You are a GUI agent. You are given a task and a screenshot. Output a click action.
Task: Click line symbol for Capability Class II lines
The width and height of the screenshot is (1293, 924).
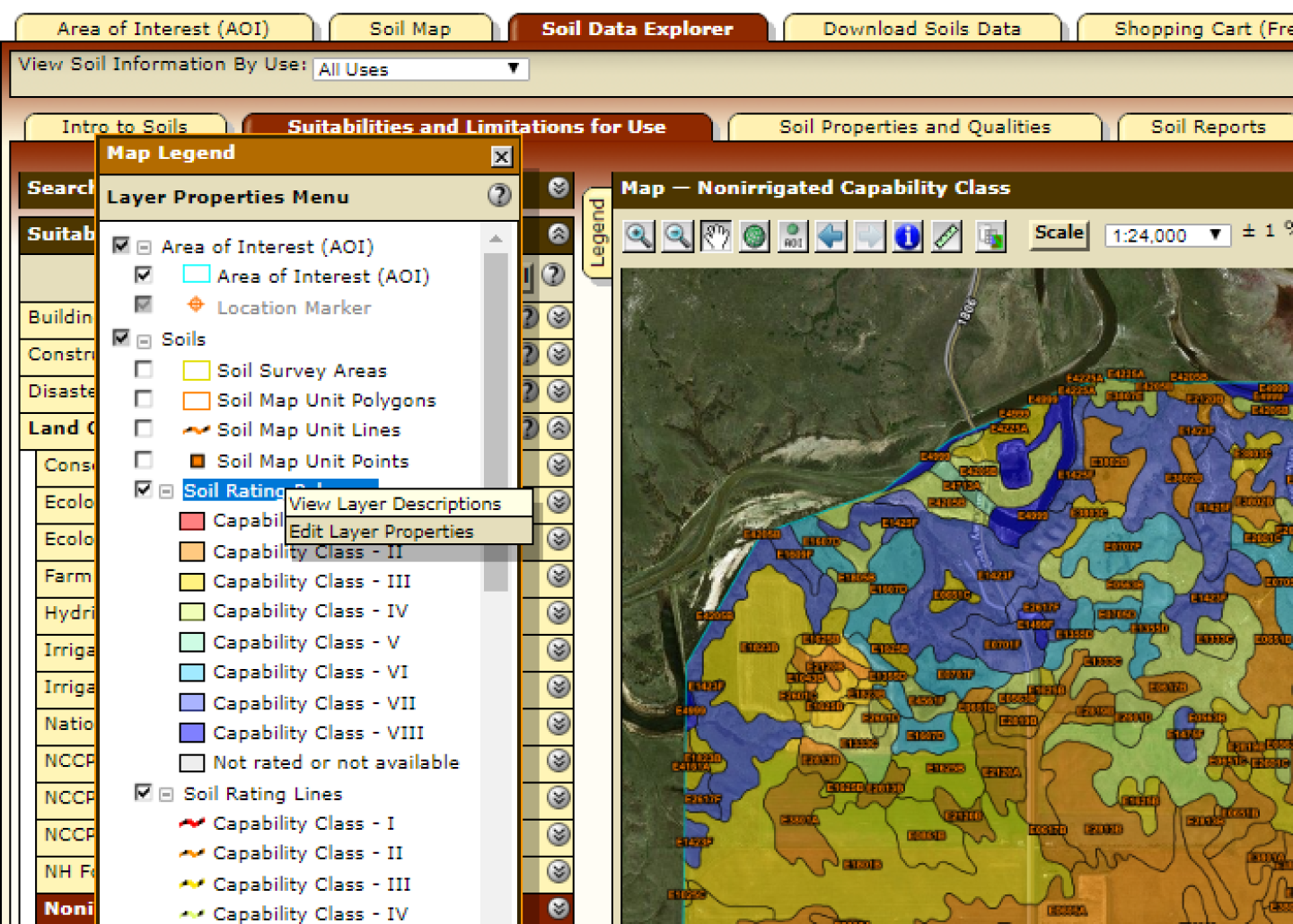pyautogui.click(x=192, y=853)
